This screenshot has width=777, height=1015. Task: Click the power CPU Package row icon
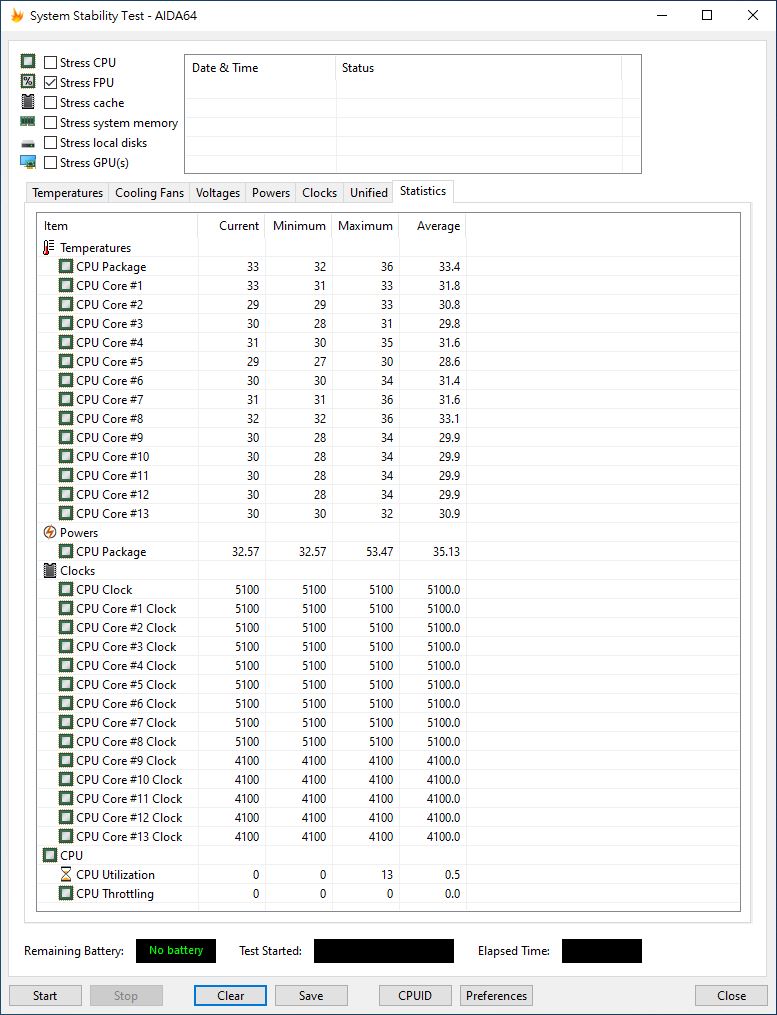click(65, 552)
